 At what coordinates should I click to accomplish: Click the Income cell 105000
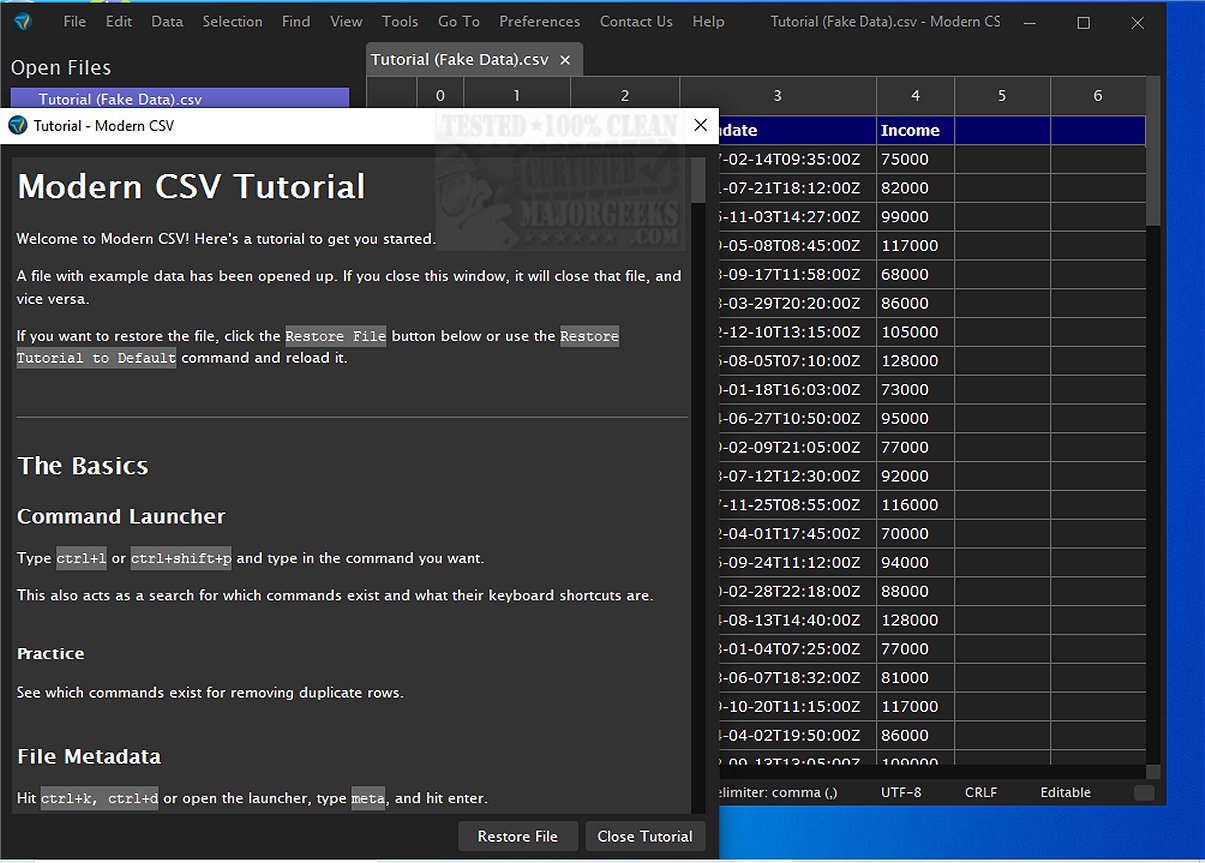915,332
